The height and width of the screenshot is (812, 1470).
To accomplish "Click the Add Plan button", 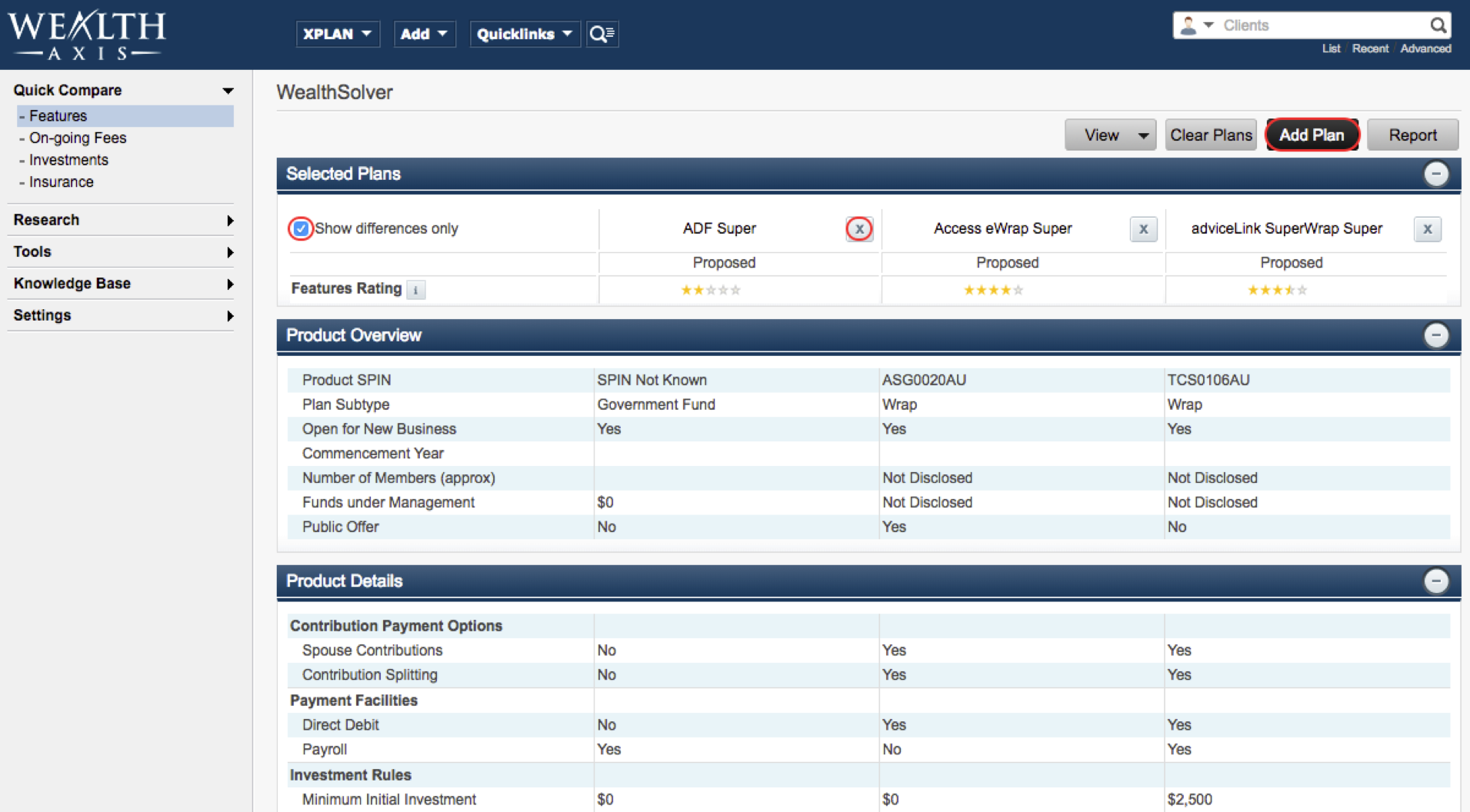I will click(x=1312, y=135).
